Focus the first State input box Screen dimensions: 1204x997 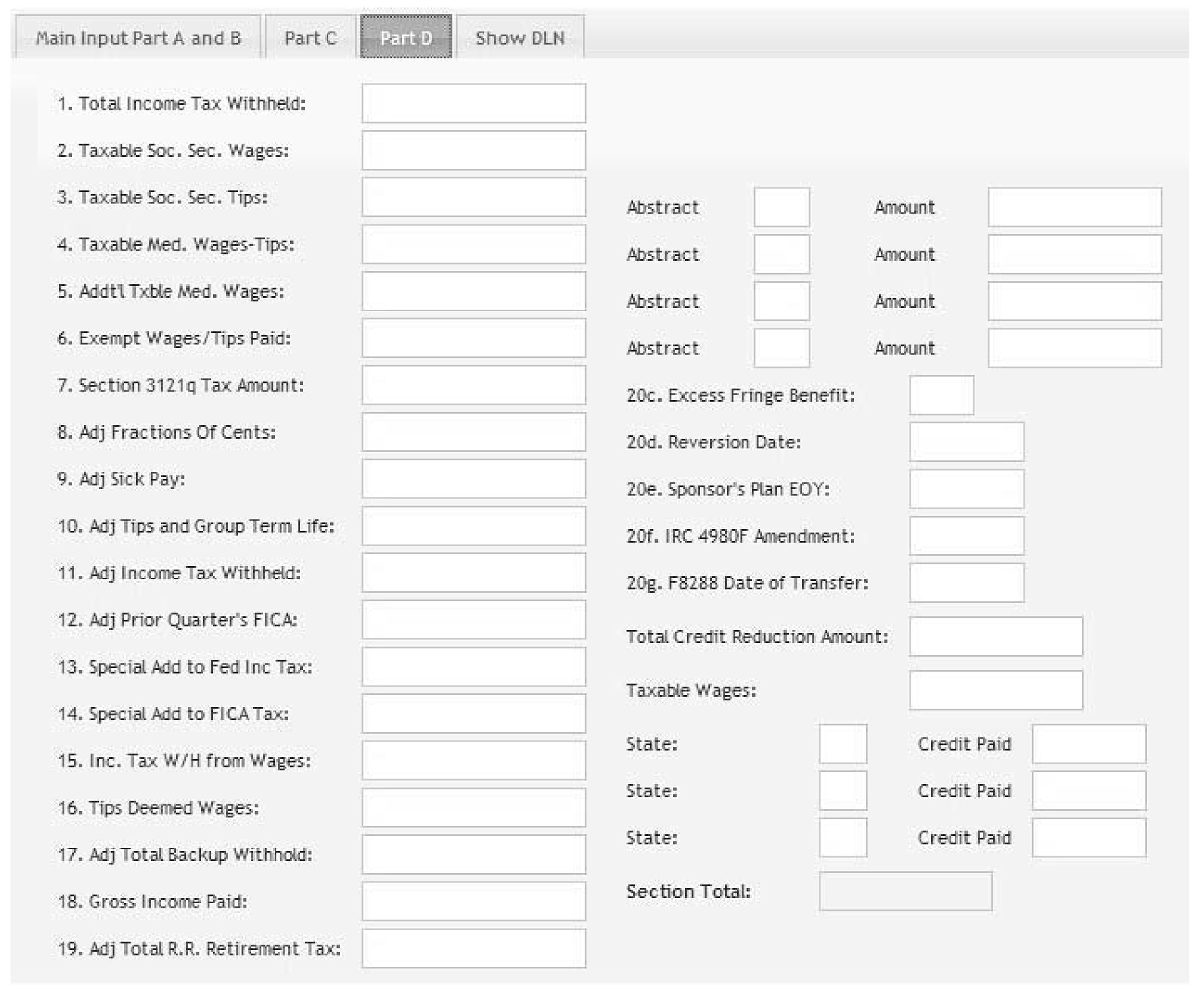[x=843, y=743]
